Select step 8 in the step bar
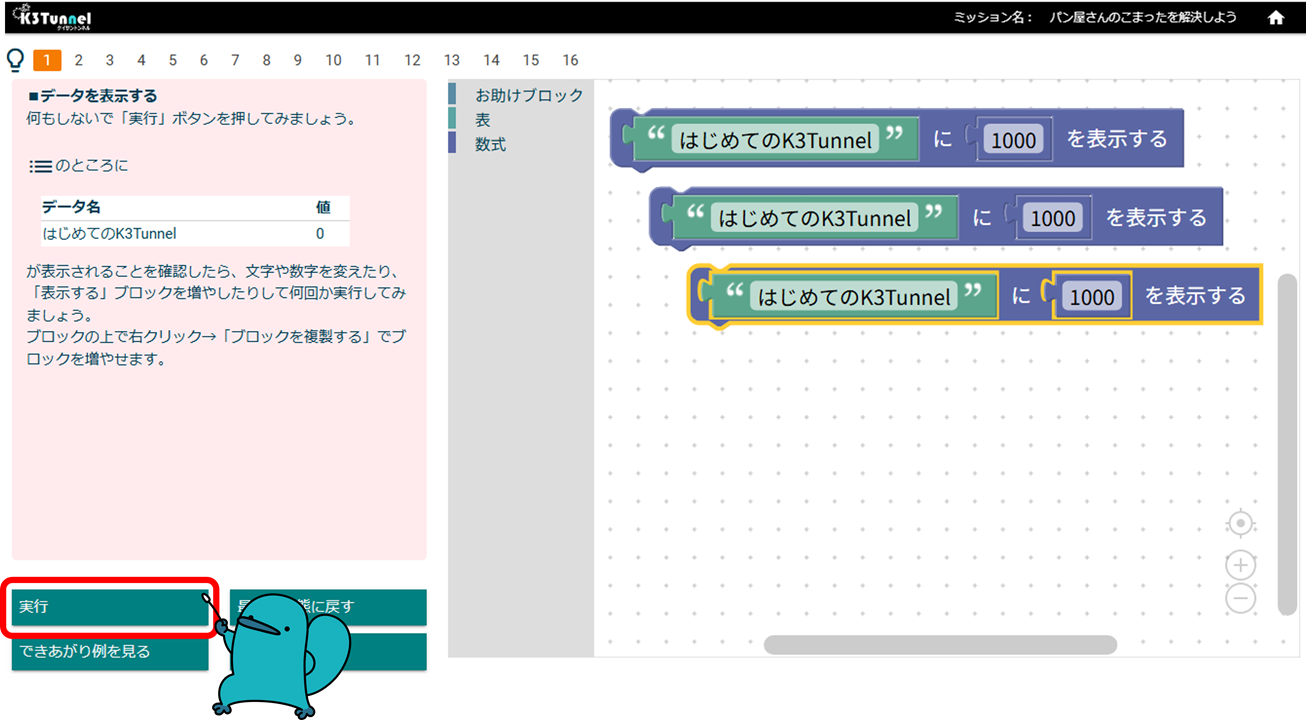This screenshot has height=720, width=1306. pyautogui.click(x=266, y=60)
